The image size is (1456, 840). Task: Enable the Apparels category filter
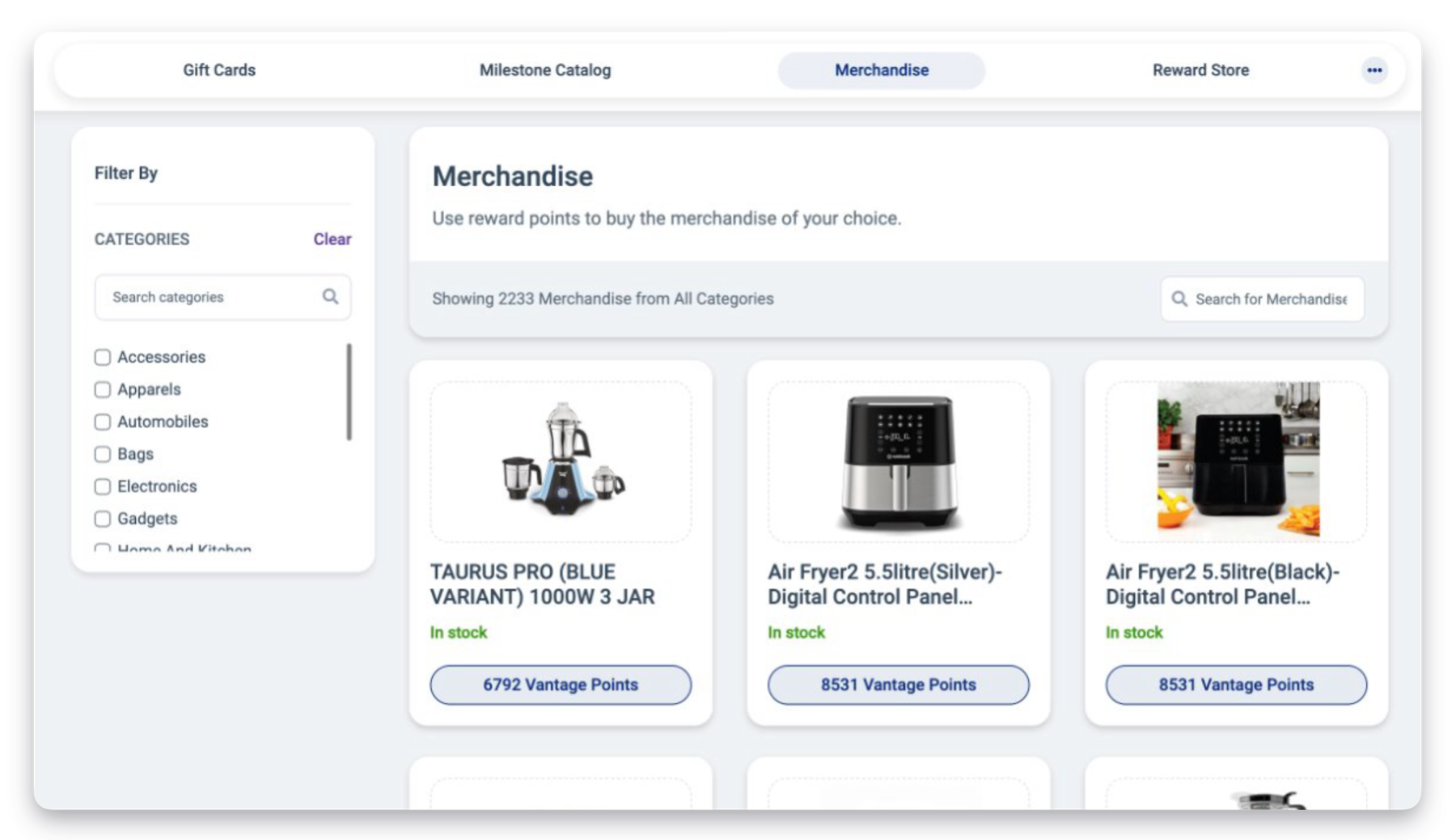[103, 389]
